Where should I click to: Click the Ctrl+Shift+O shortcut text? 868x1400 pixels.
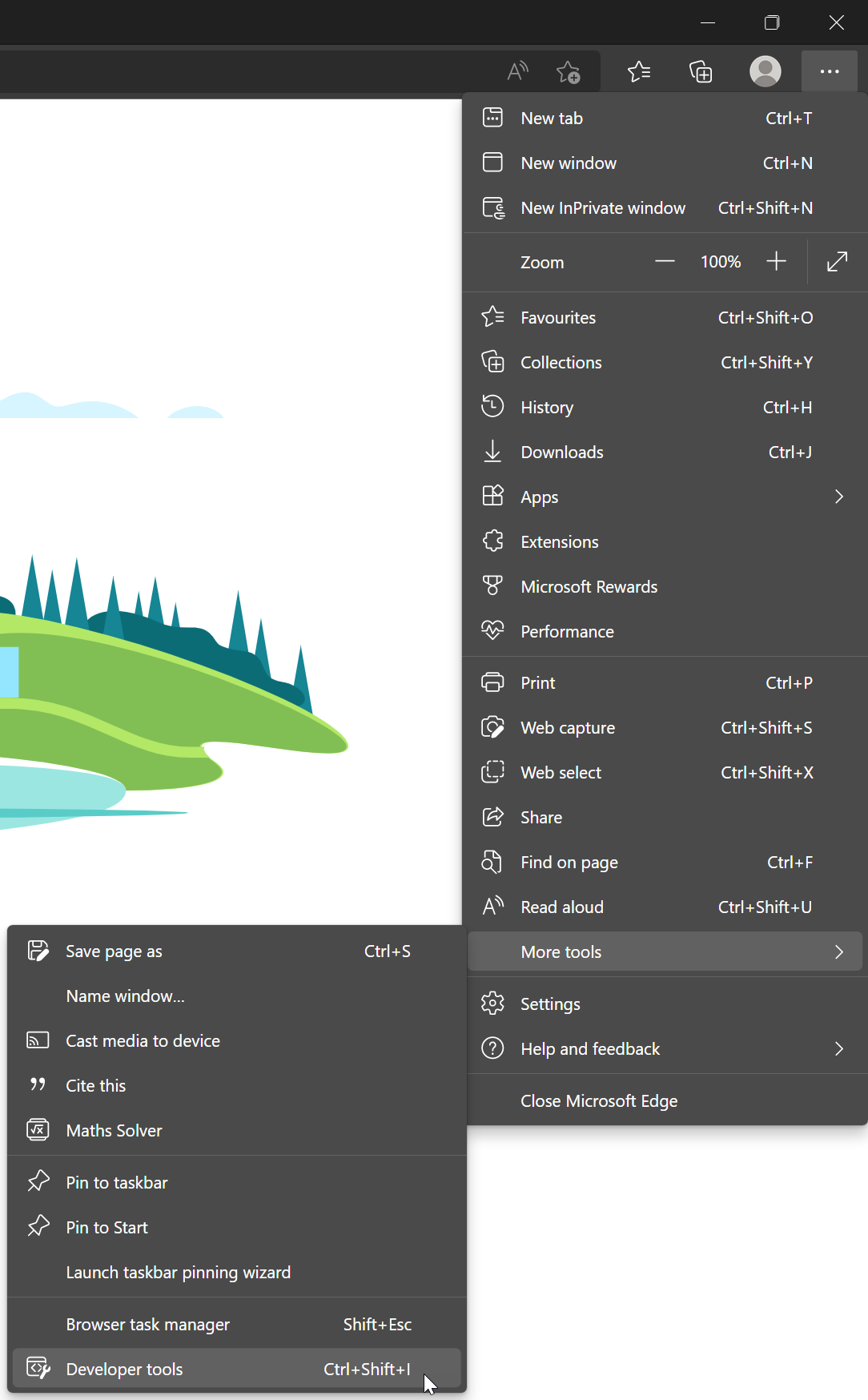tap(766, 317)
